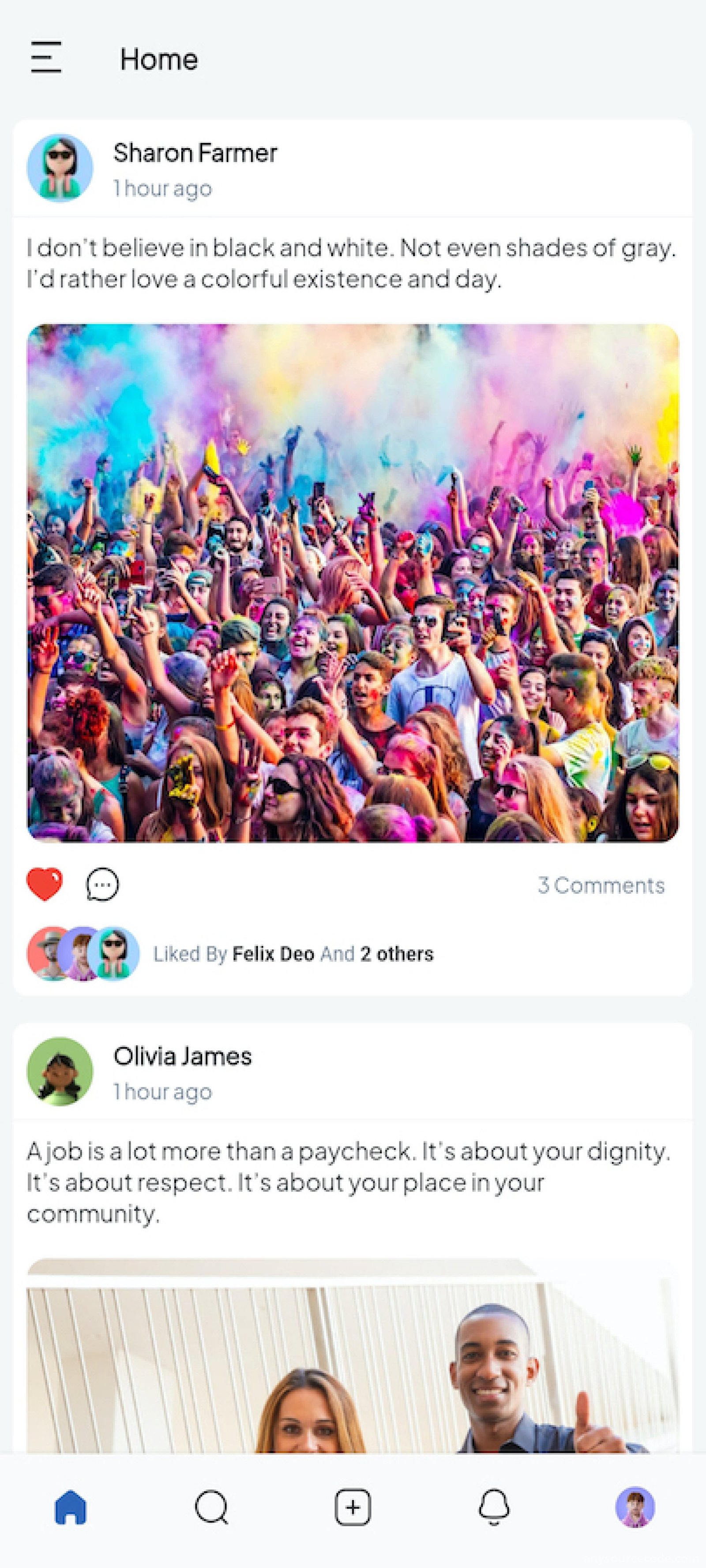This screenshot has width=706, height=1568.
Task: Open the hamburger menu icon
Action: click(46, 57)
